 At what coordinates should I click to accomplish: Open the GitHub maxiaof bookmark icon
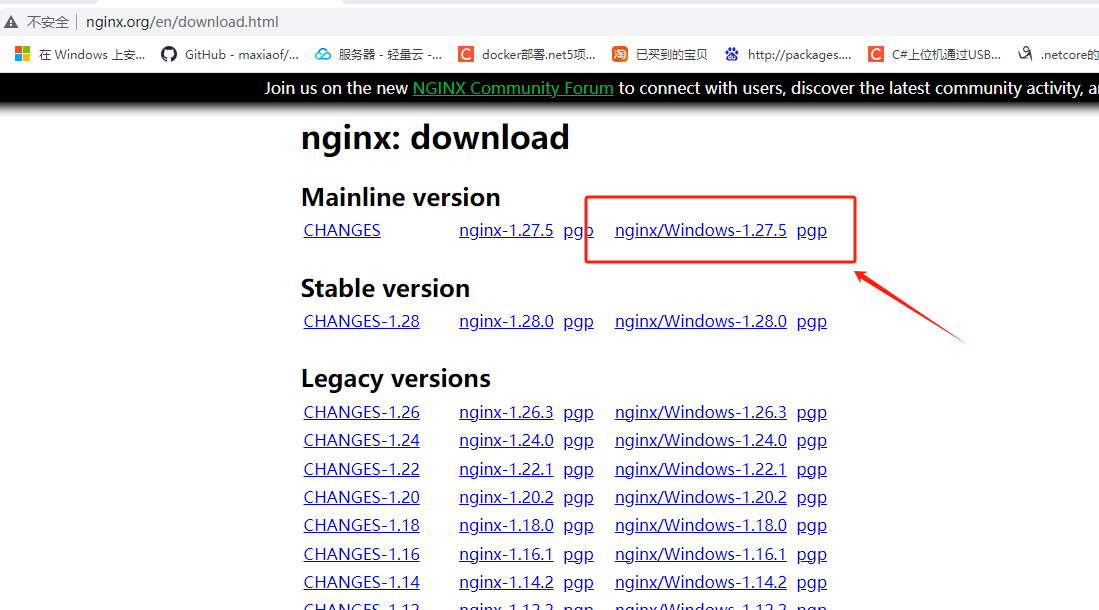coord(169,54)
